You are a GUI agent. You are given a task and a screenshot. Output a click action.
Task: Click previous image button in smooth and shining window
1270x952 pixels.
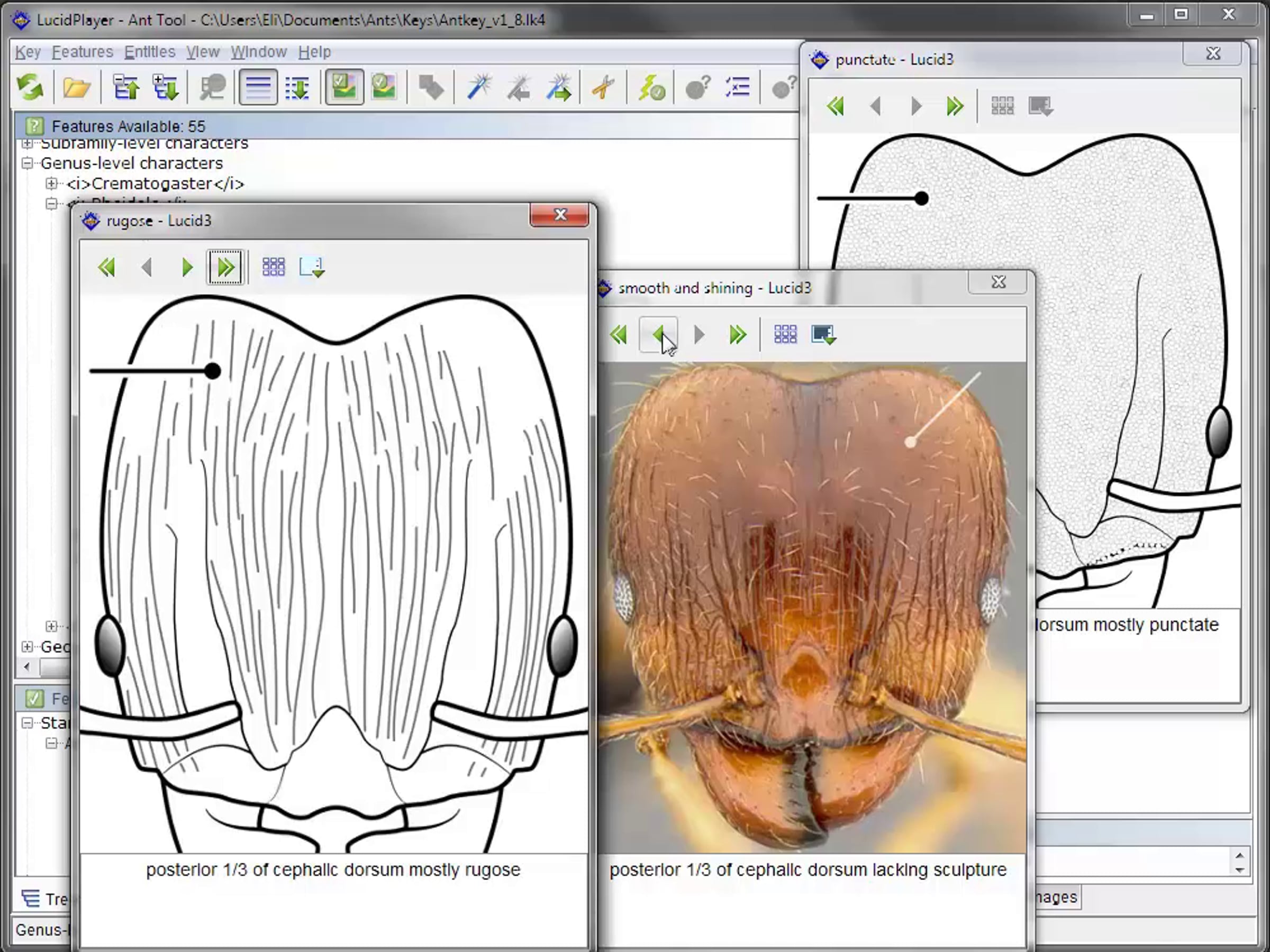click(658, 335)
